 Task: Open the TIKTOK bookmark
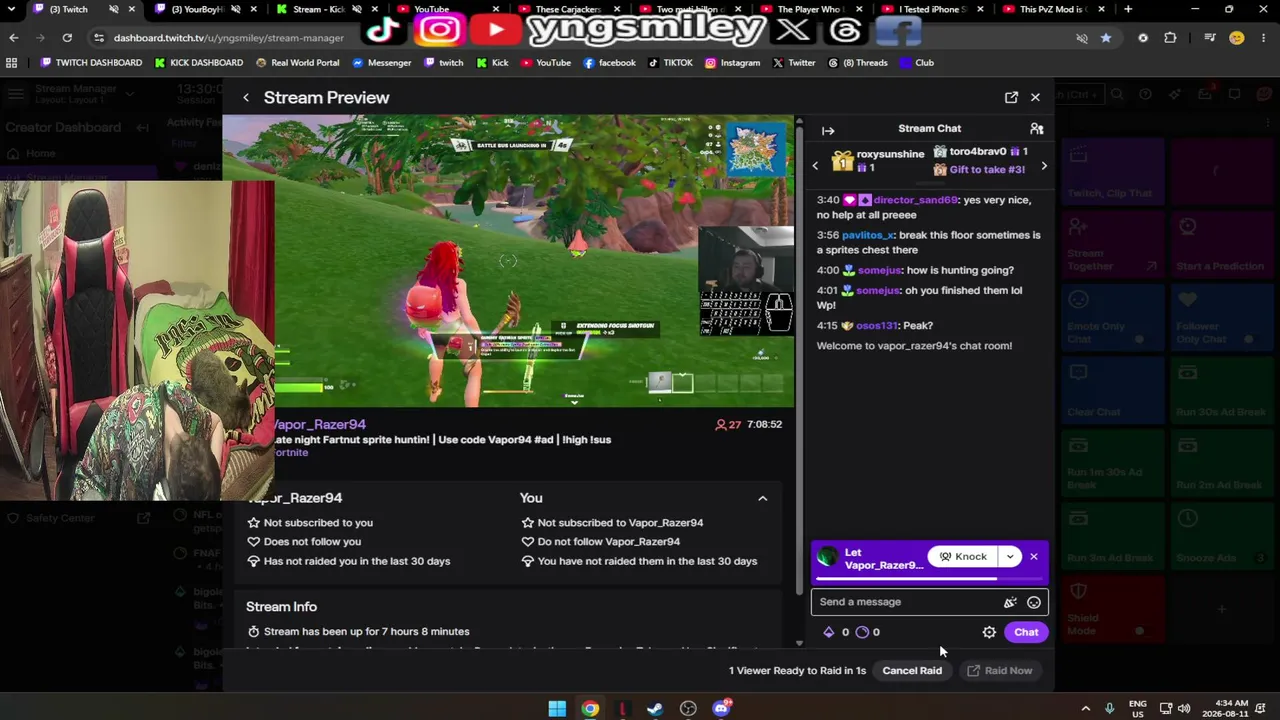point(670,63)
